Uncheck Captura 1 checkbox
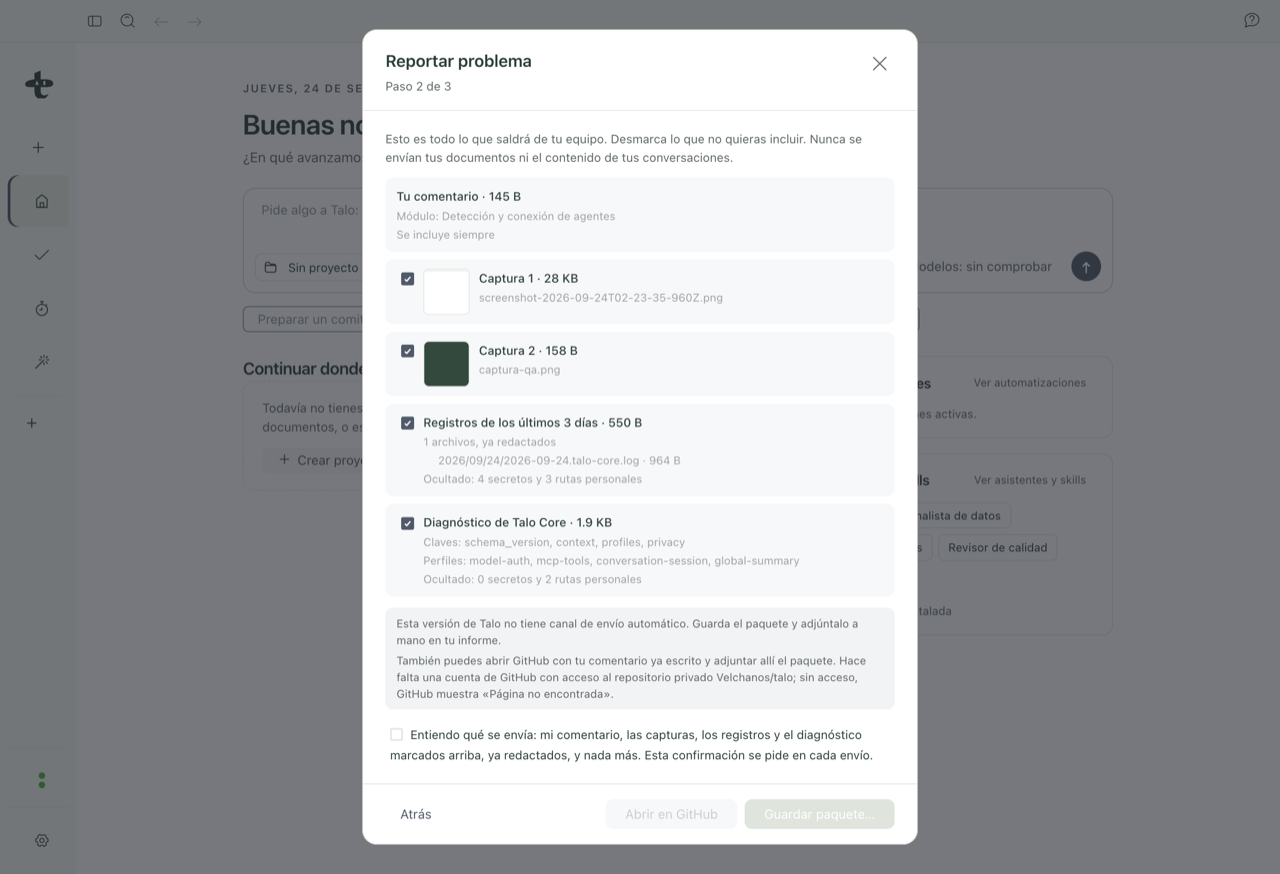Screen dimensions: 1280x874 407,279
